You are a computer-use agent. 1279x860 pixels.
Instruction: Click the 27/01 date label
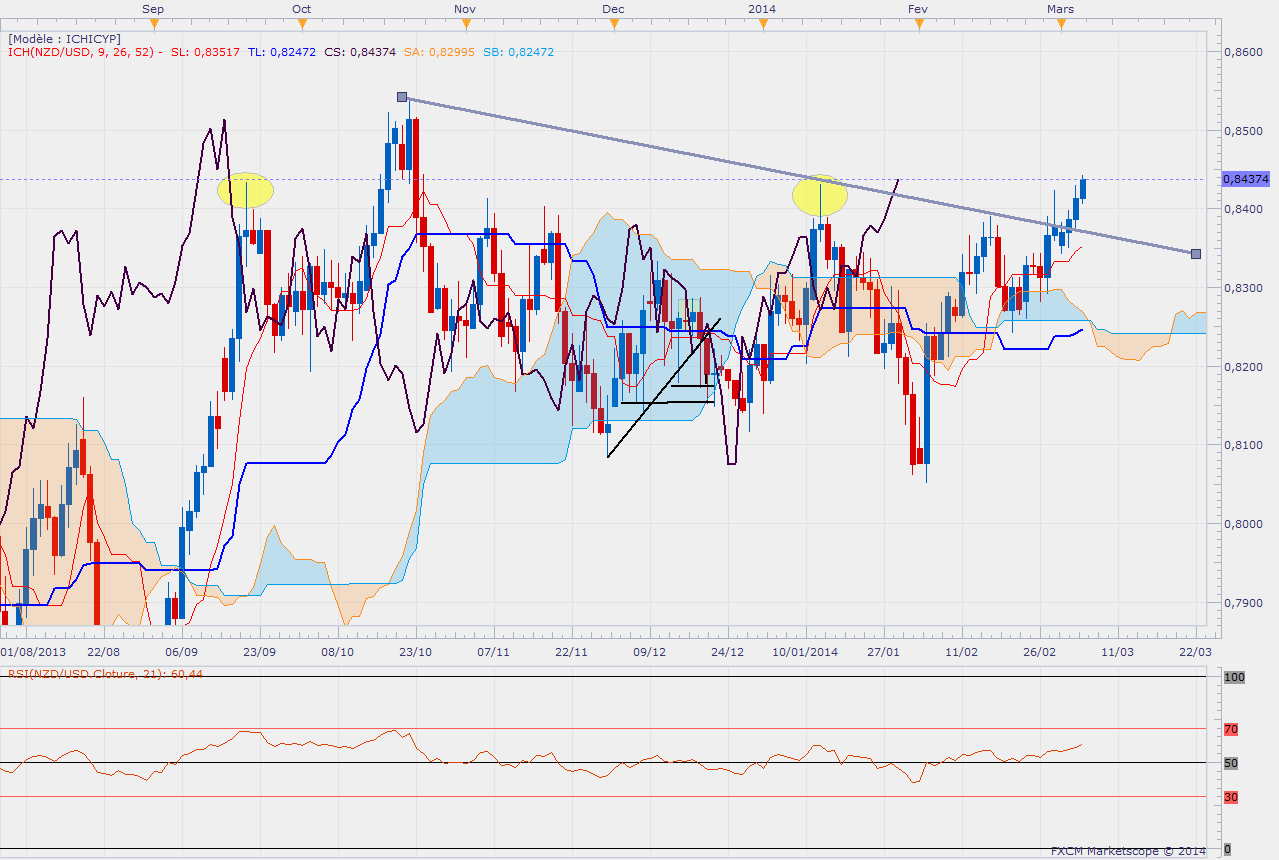click(x=885, y=651)
